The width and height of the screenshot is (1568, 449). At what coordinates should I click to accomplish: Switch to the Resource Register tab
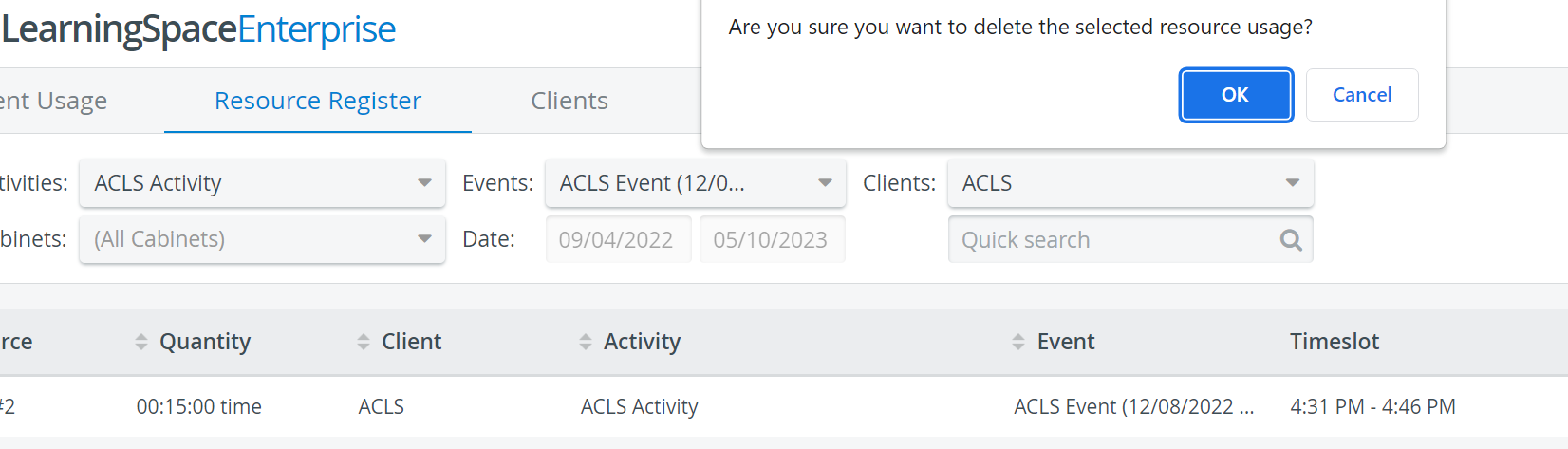318,101
